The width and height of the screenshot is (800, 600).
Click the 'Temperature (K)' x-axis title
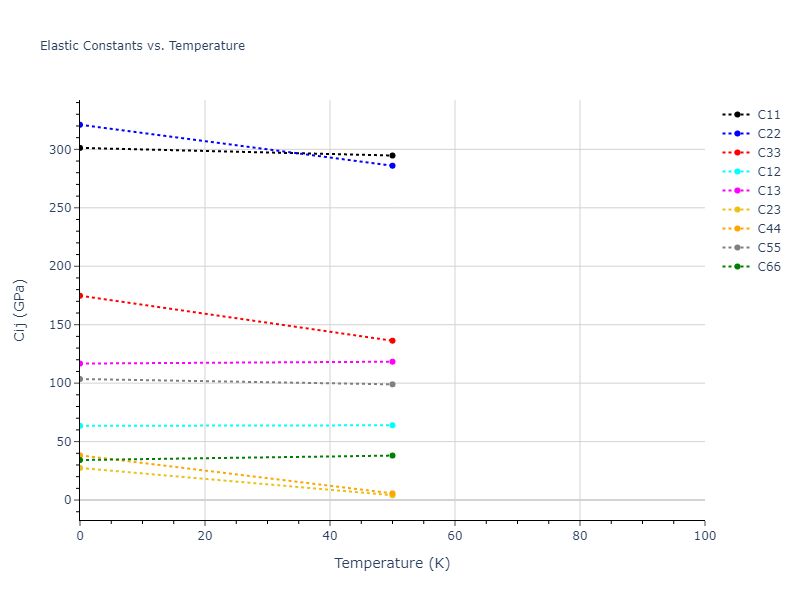pyautogui.click(x=392, y=564)
